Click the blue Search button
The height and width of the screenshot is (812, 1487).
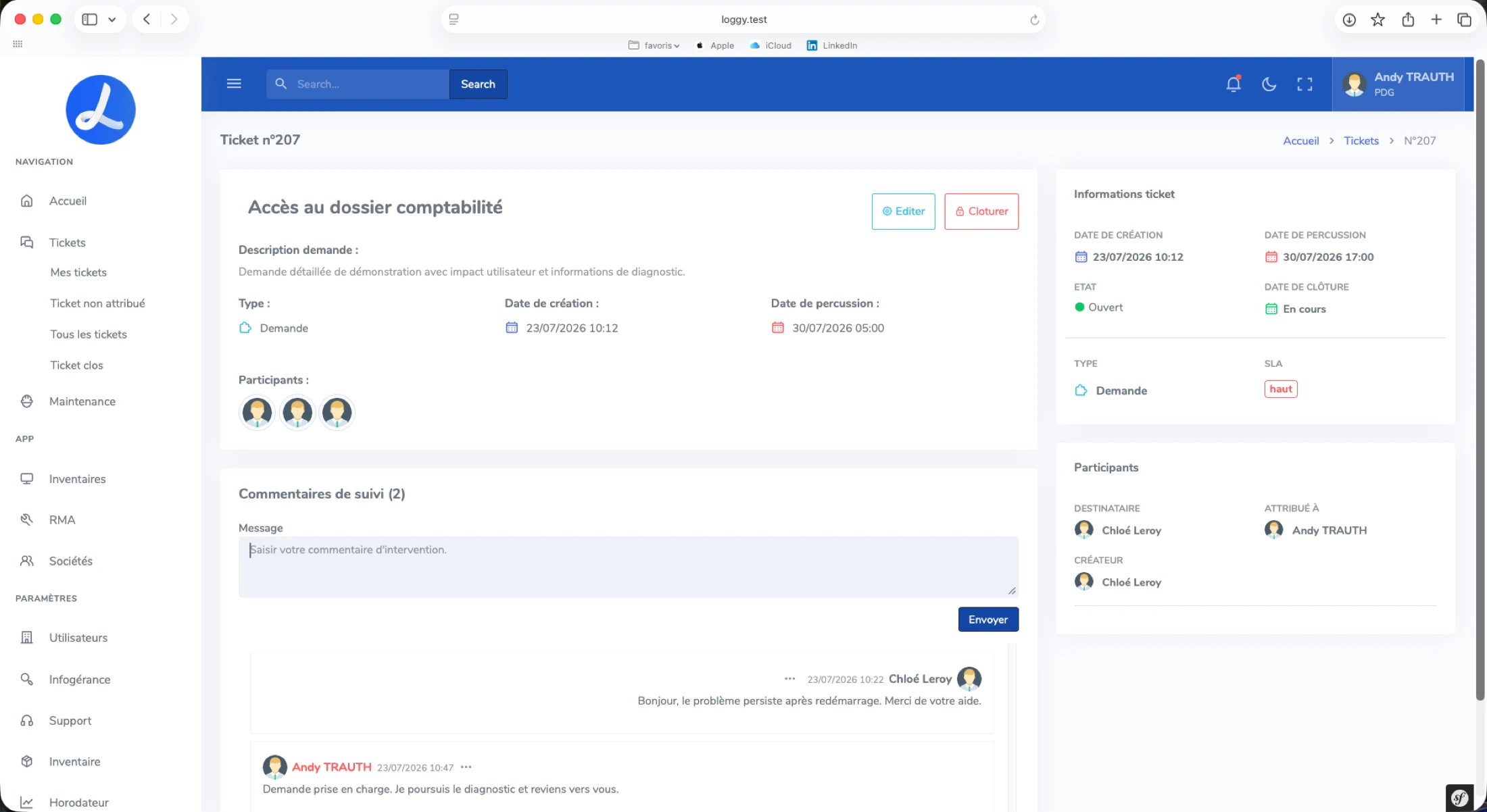[x=478, y=84]
